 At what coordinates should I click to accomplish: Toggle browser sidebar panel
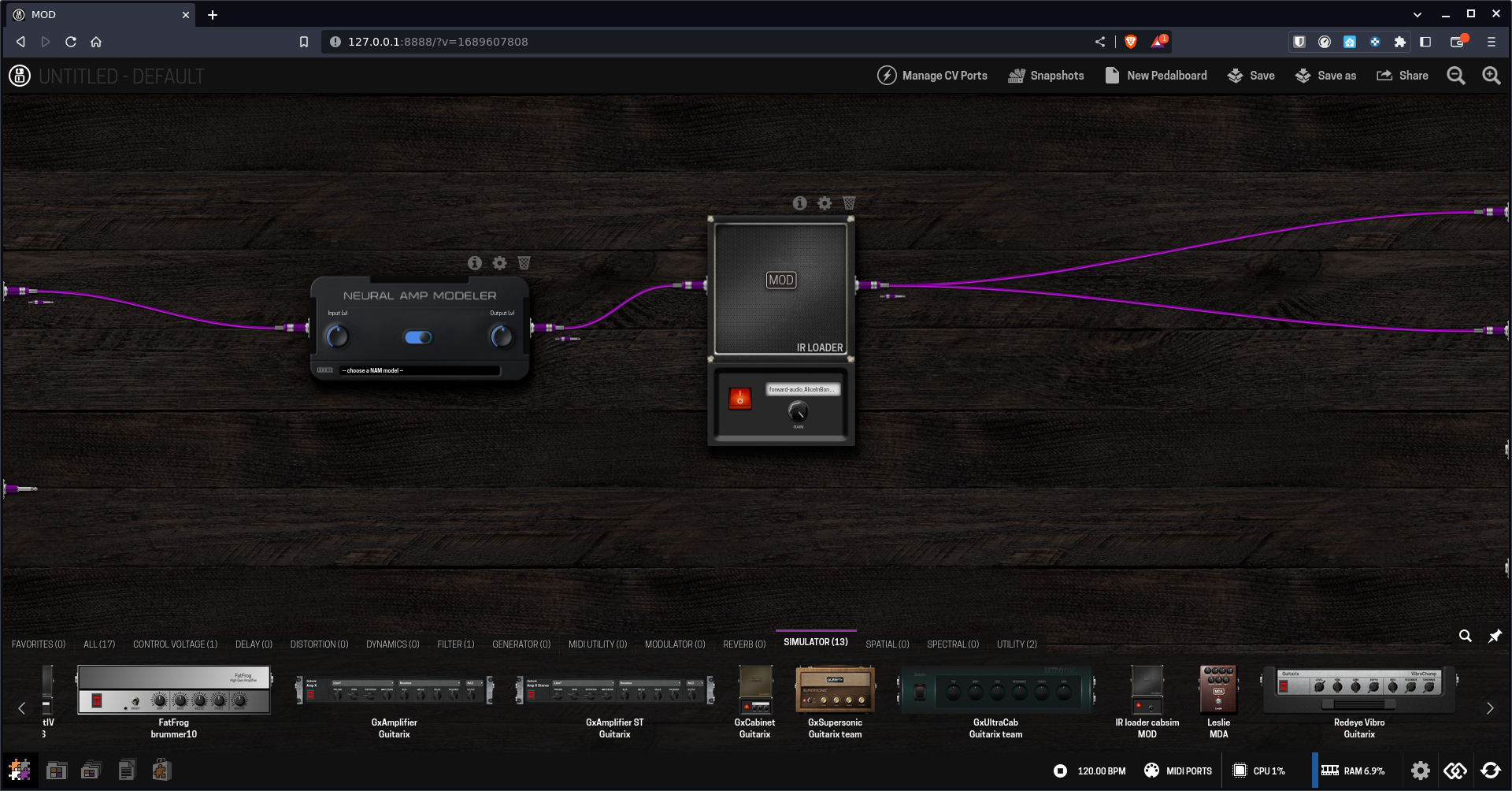(x=1425, y=42)
